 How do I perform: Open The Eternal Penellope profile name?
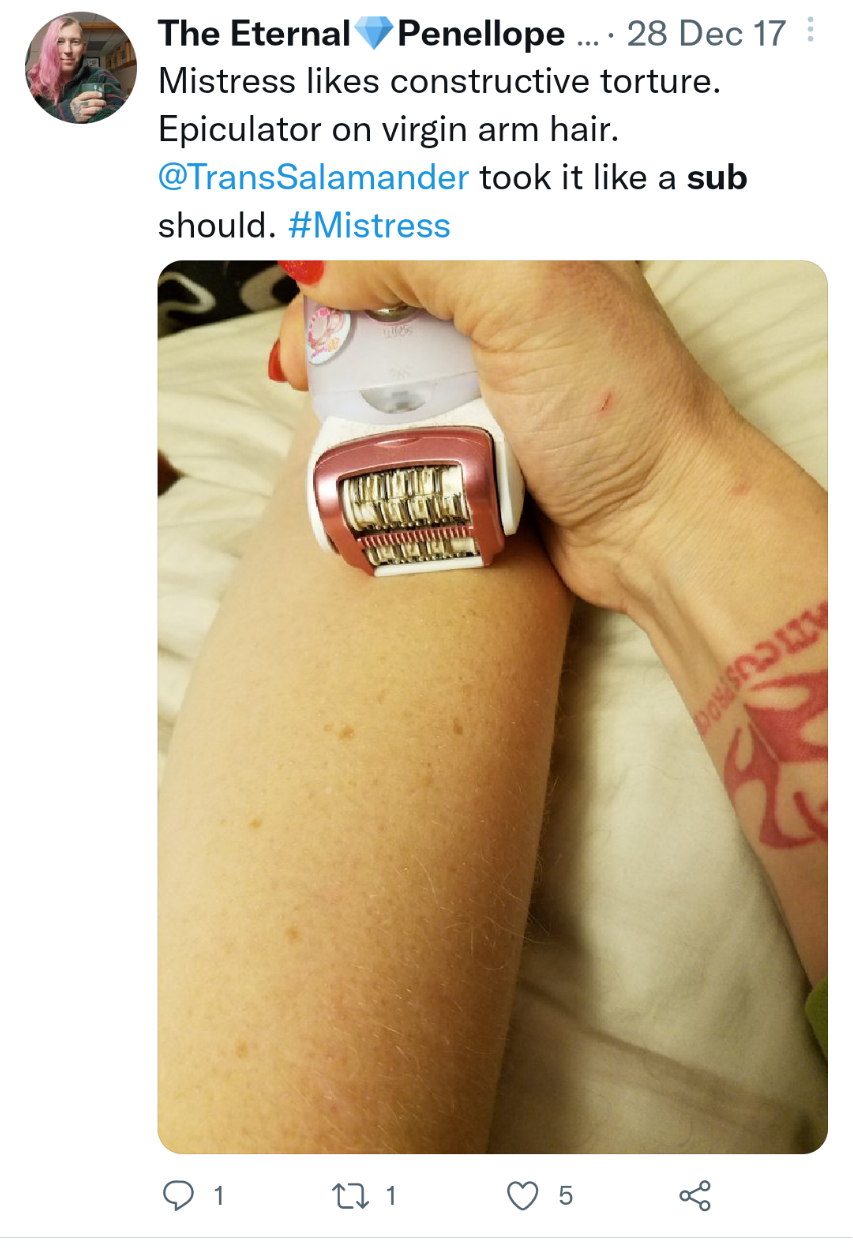coord(361,35)
